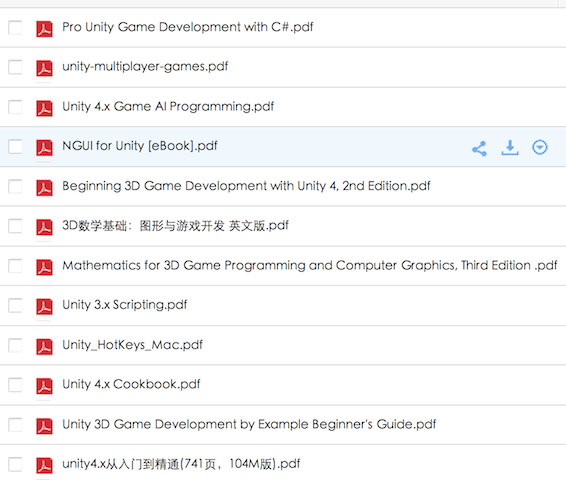Click PDF icon of Beginning 3D Game Development
Image resolution: width=566 pixels, height=480 pixels.
[x=44, y=188]
